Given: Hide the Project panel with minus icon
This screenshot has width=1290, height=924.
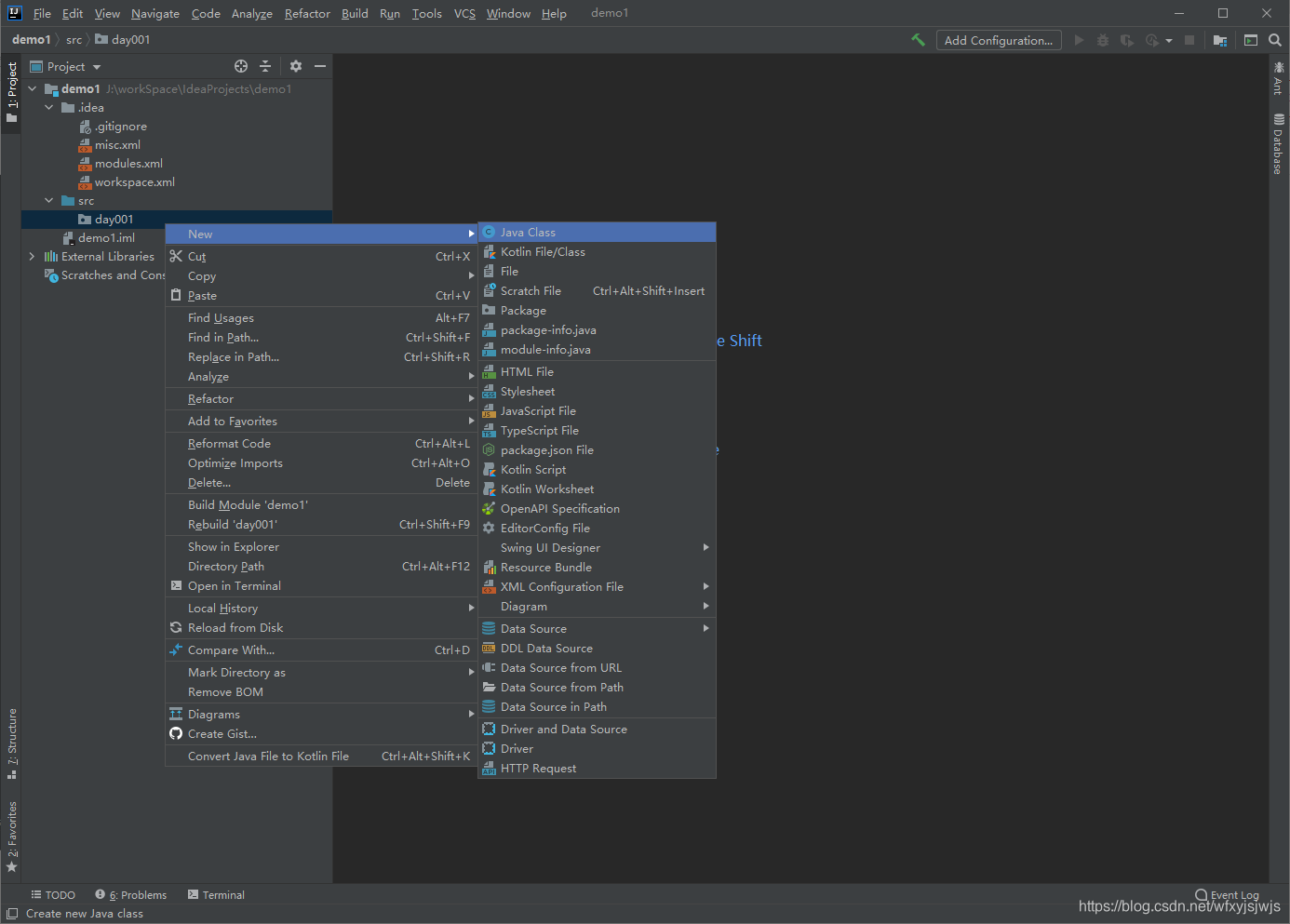Looking at the screenshot, I should click(320, 66).
